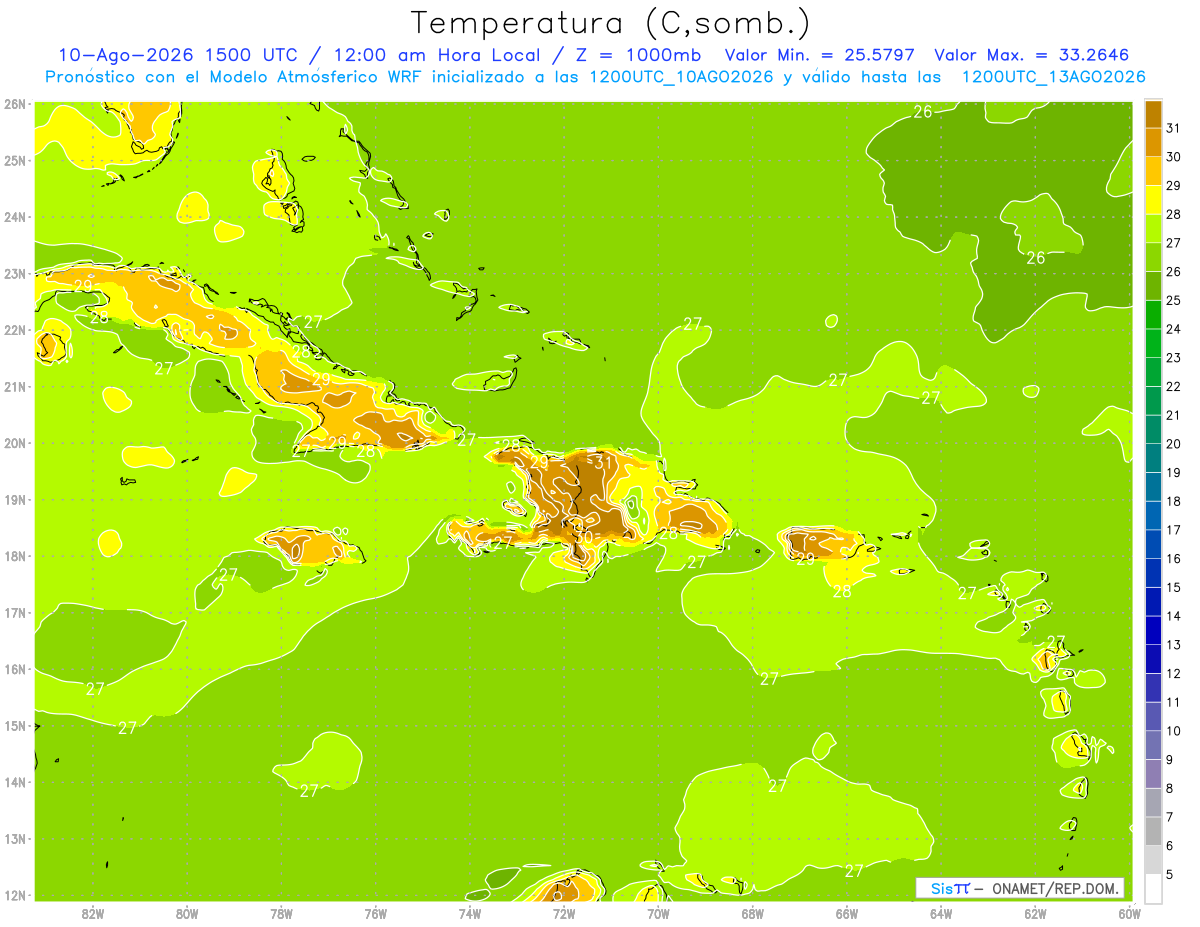Viewport: 1200px width, 927px height.
Task: Click the 12N latitude axis label
Action: 15,895
